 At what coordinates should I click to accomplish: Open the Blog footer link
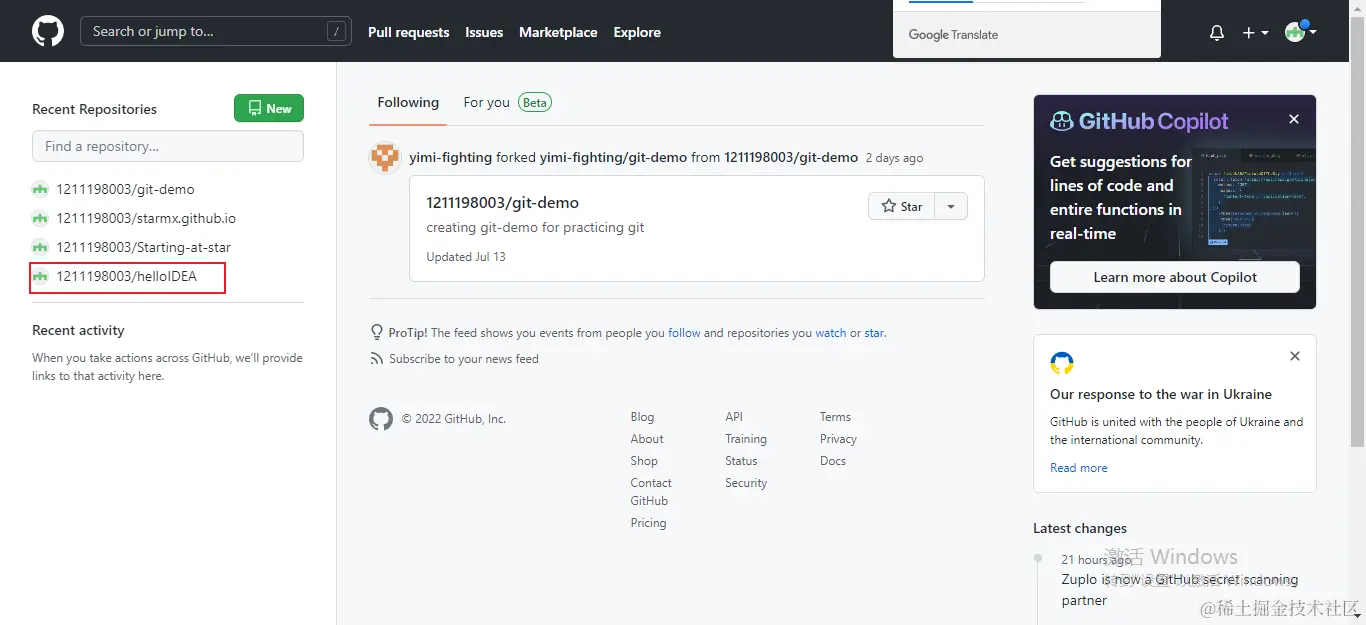tap(642, 417)
